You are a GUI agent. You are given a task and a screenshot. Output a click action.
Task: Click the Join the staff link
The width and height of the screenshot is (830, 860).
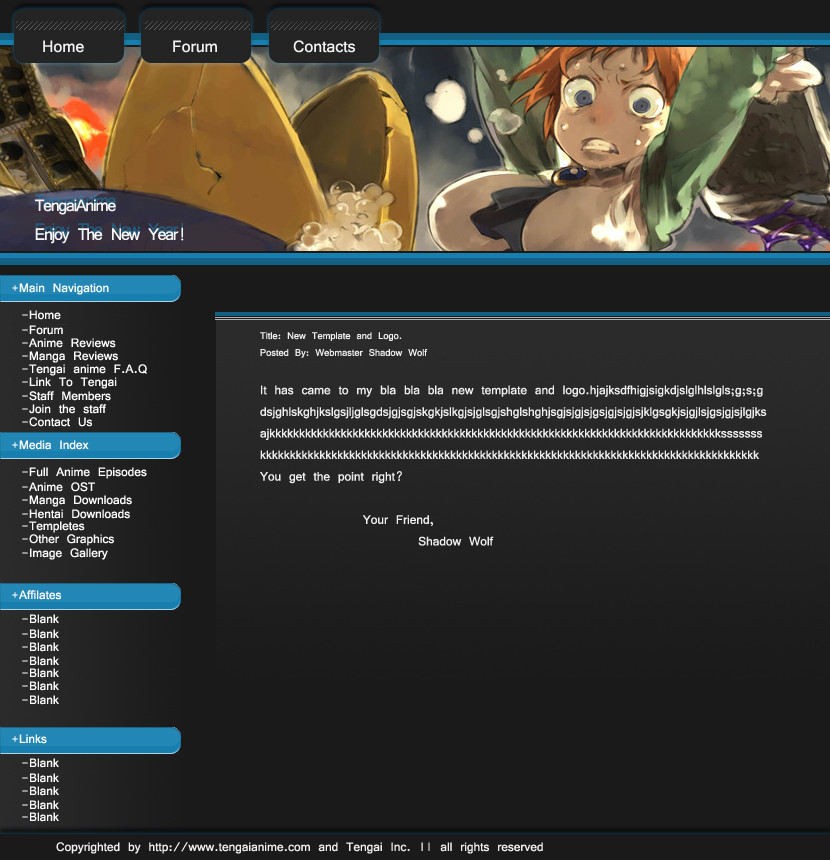pyautogui.click(x=64, y=409)
